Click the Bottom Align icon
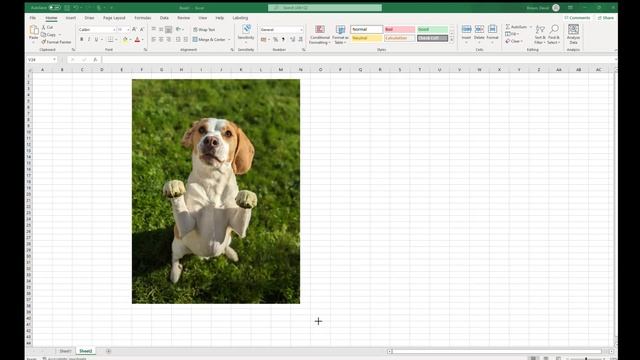Image resolution: width=640 pixels, height=360 pixels. [x=168, y=29]
